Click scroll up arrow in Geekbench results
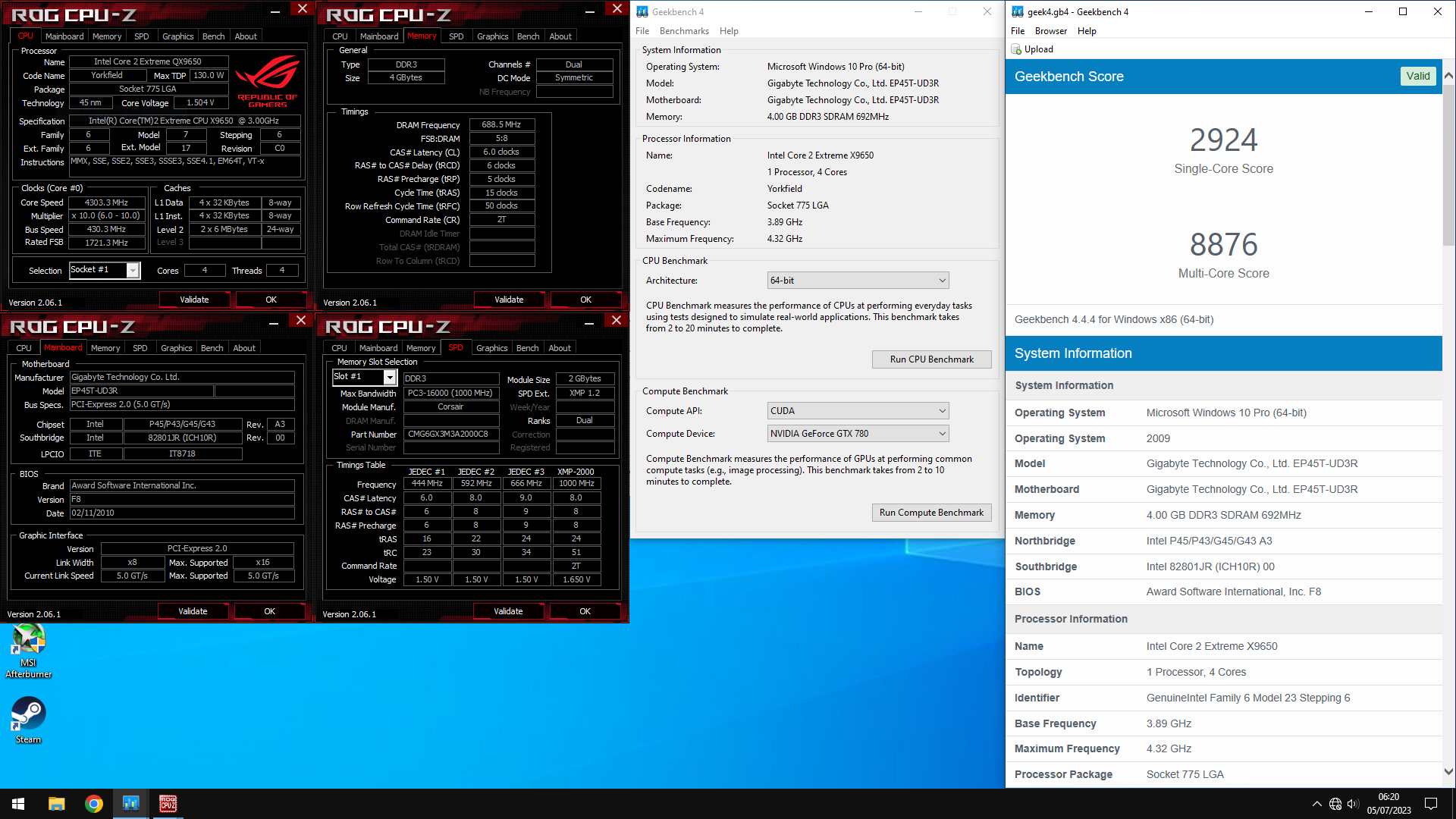The image size is (1456, 819). (x=1448, y=76)
